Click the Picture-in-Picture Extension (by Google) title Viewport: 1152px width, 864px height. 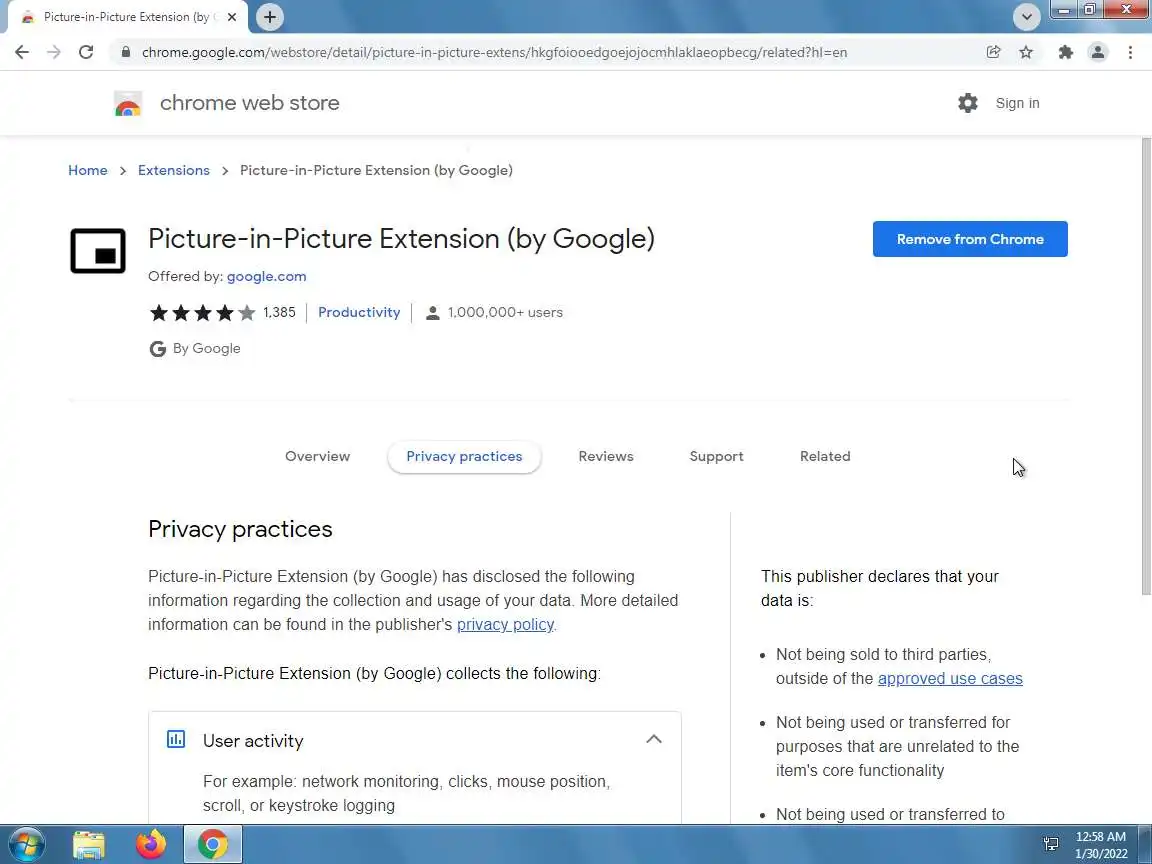(401, 239)
